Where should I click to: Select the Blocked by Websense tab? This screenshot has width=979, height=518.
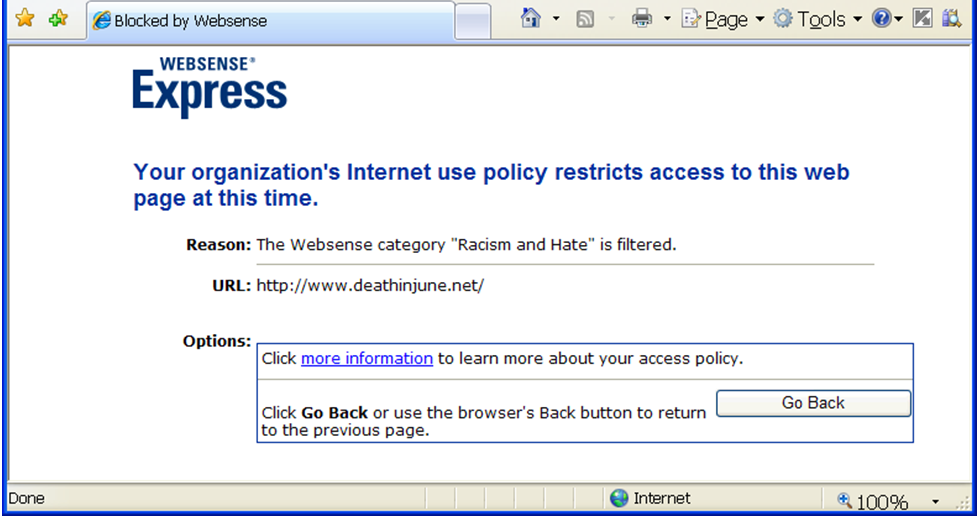[x=270, y=21]
